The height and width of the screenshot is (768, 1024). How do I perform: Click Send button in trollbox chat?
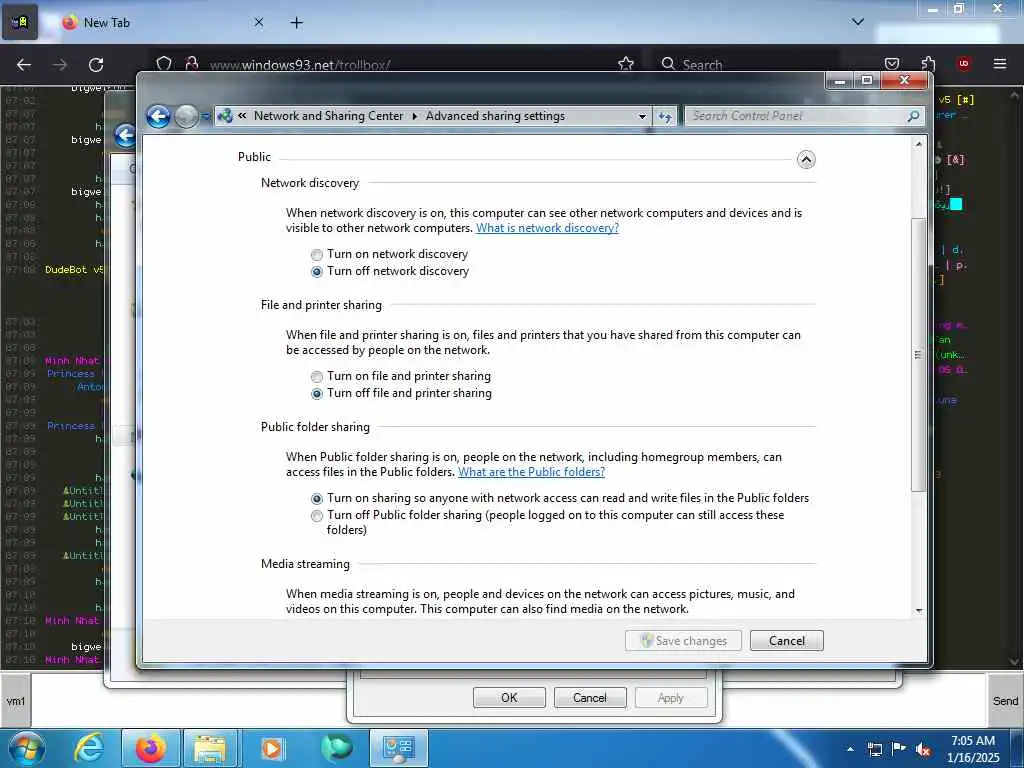point(1005,701)
